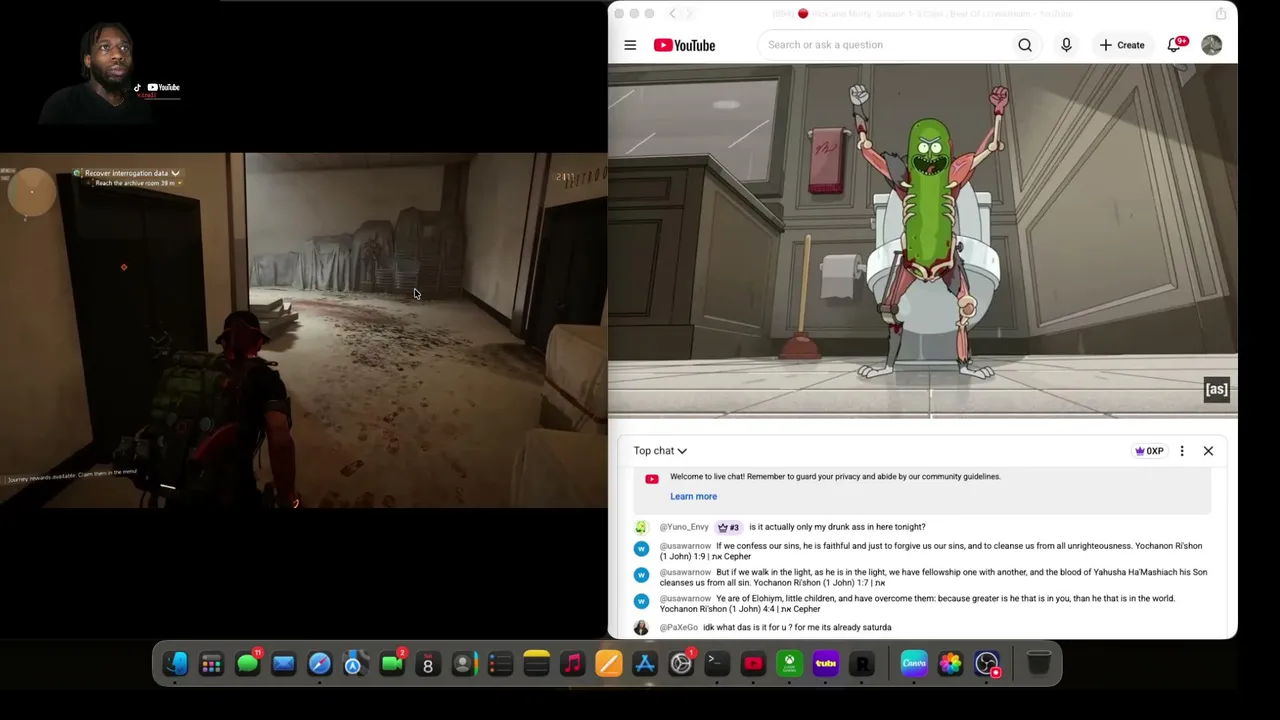
Task: Expand the Top chat dropdown
Action: coord(660,451)
